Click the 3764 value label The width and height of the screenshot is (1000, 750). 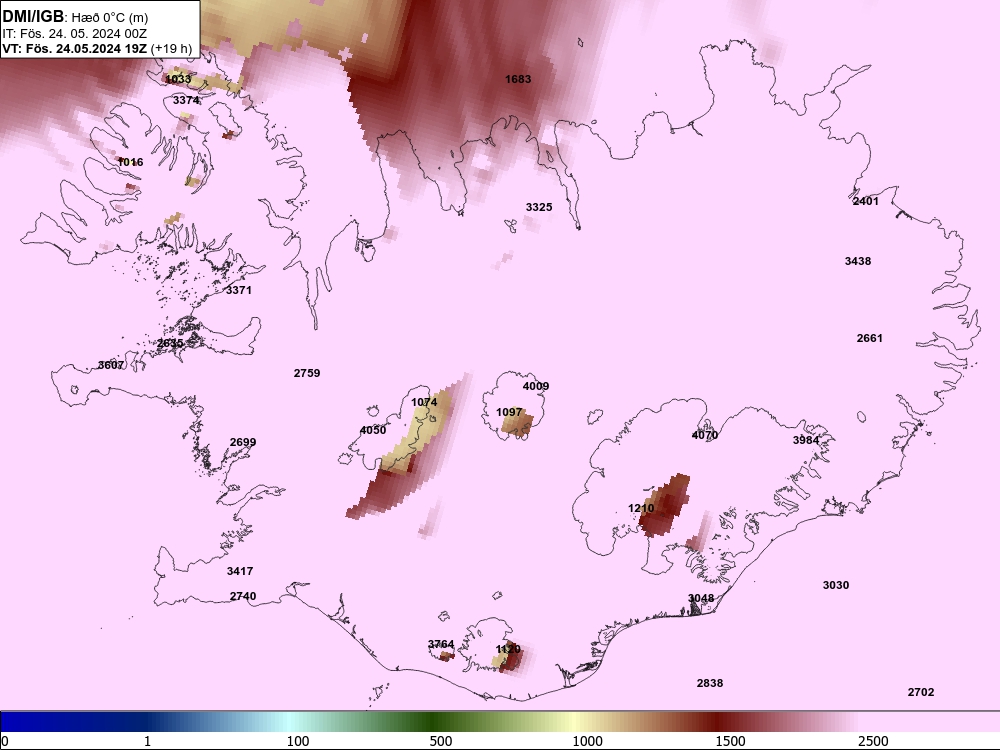441,645
